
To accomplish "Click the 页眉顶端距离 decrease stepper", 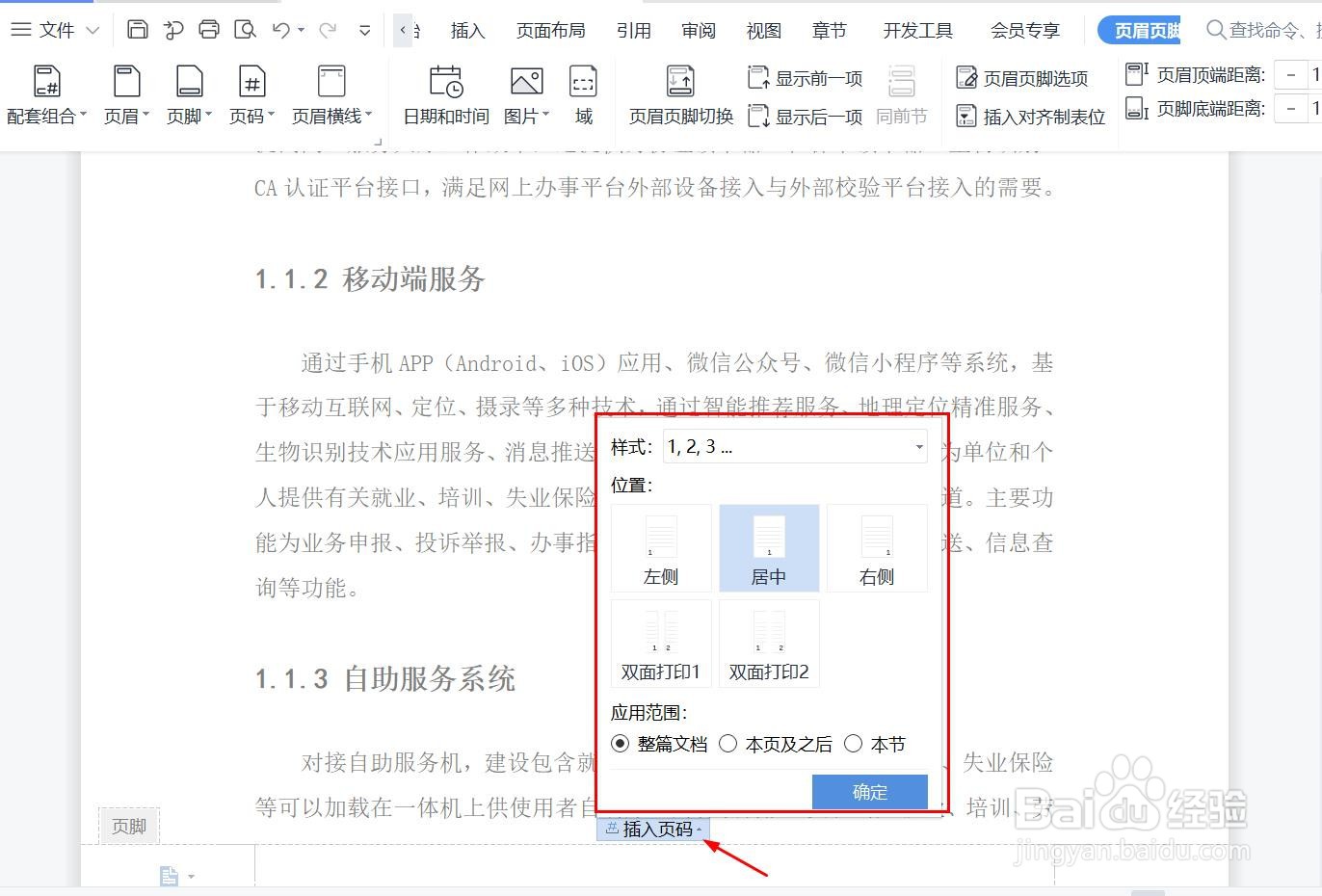I will pos(1292,73).
